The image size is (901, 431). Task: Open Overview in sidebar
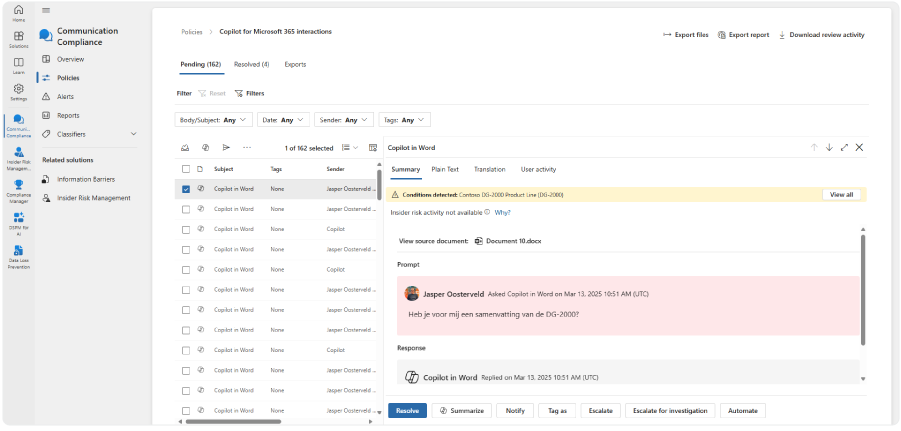point(70,59)
